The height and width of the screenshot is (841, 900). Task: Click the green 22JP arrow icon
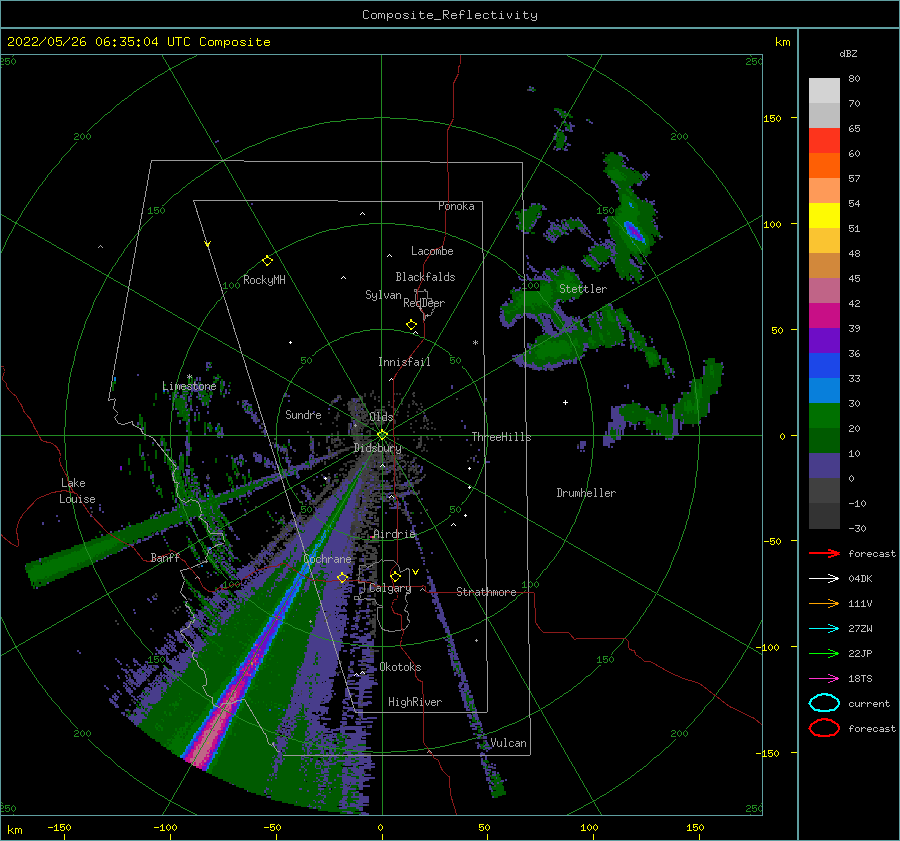pyautogui.click(x=824, y=653)
